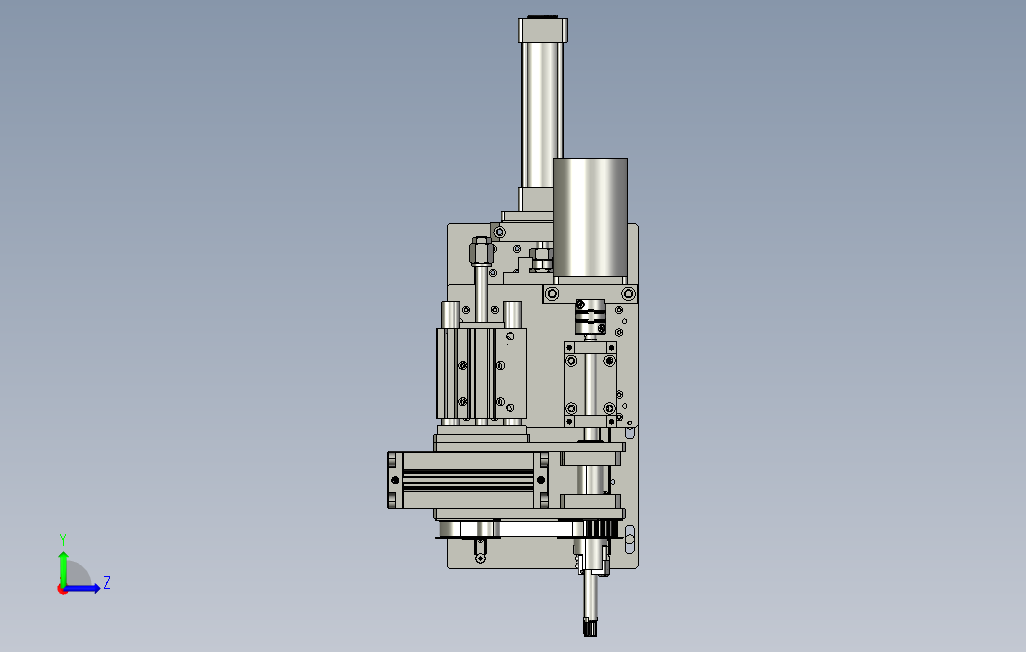
Task: Select the shaft coupling below the motor
Action: click(x=590, y=318)
